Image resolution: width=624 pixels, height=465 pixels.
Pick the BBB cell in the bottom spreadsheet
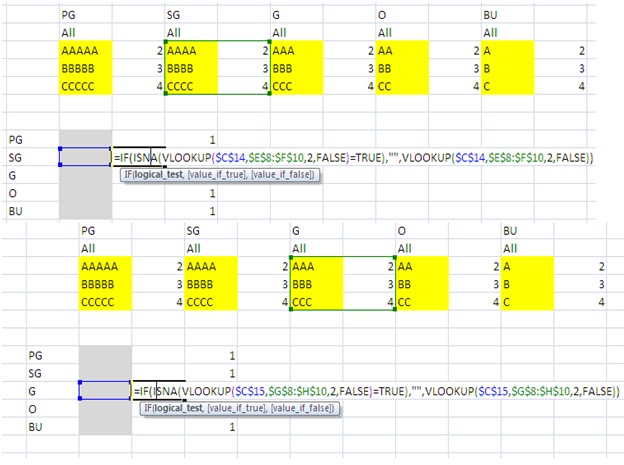317,284
